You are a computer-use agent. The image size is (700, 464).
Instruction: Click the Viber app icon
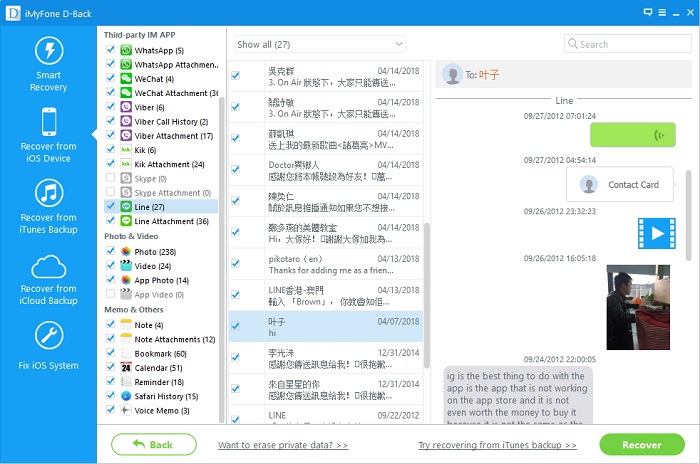pos(126,107)
